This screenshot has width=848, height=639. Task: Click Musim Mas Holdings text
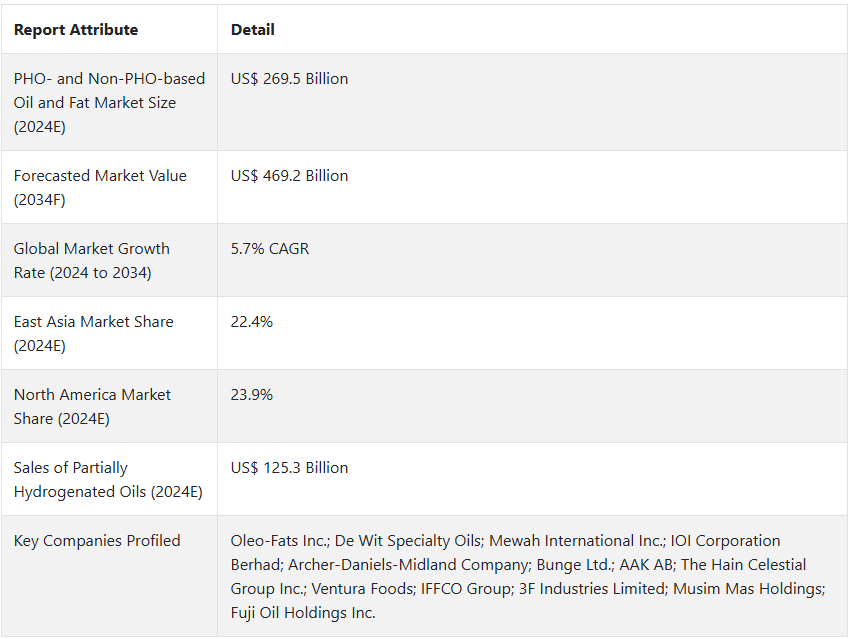coord(748,589)
